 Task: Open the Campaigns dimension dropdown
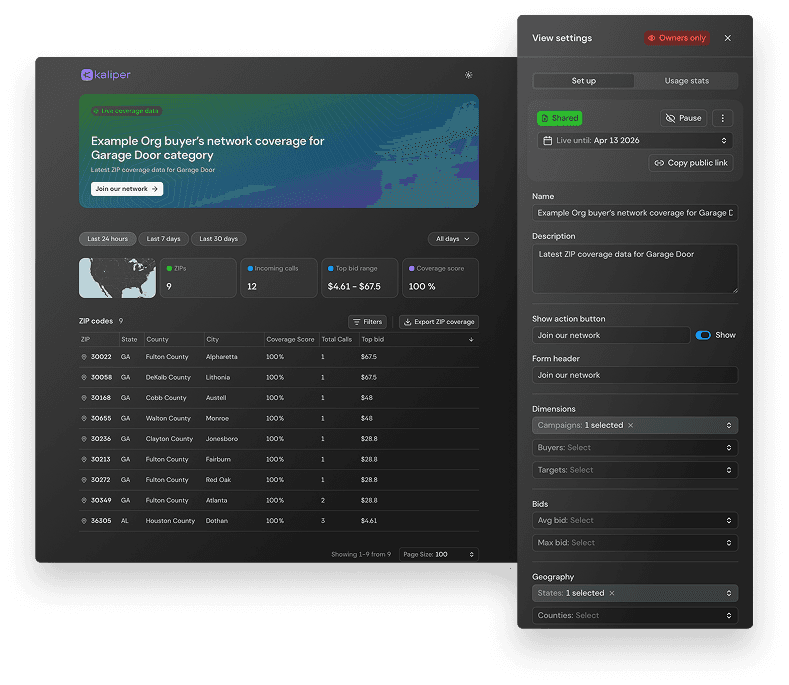(x=635, y=425)
